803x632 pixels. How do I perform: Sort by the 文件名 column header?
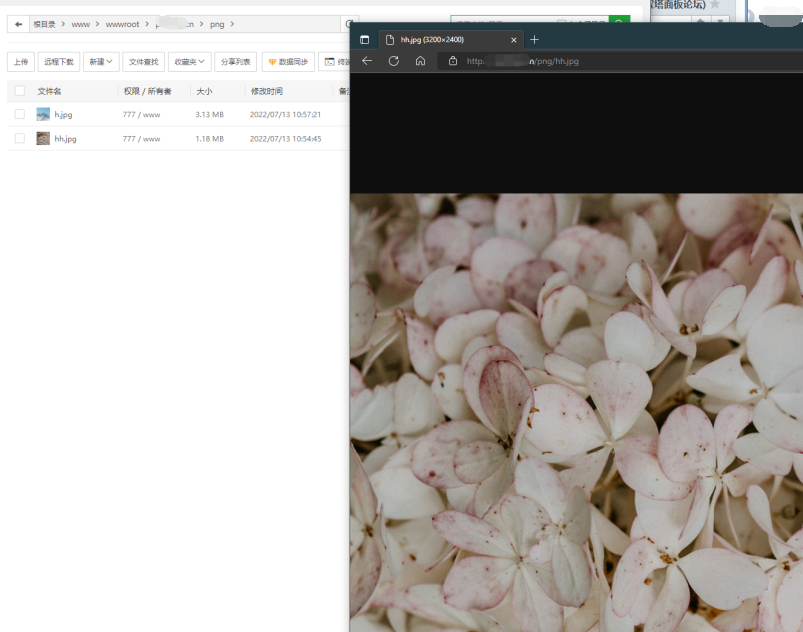pos(49,91)
